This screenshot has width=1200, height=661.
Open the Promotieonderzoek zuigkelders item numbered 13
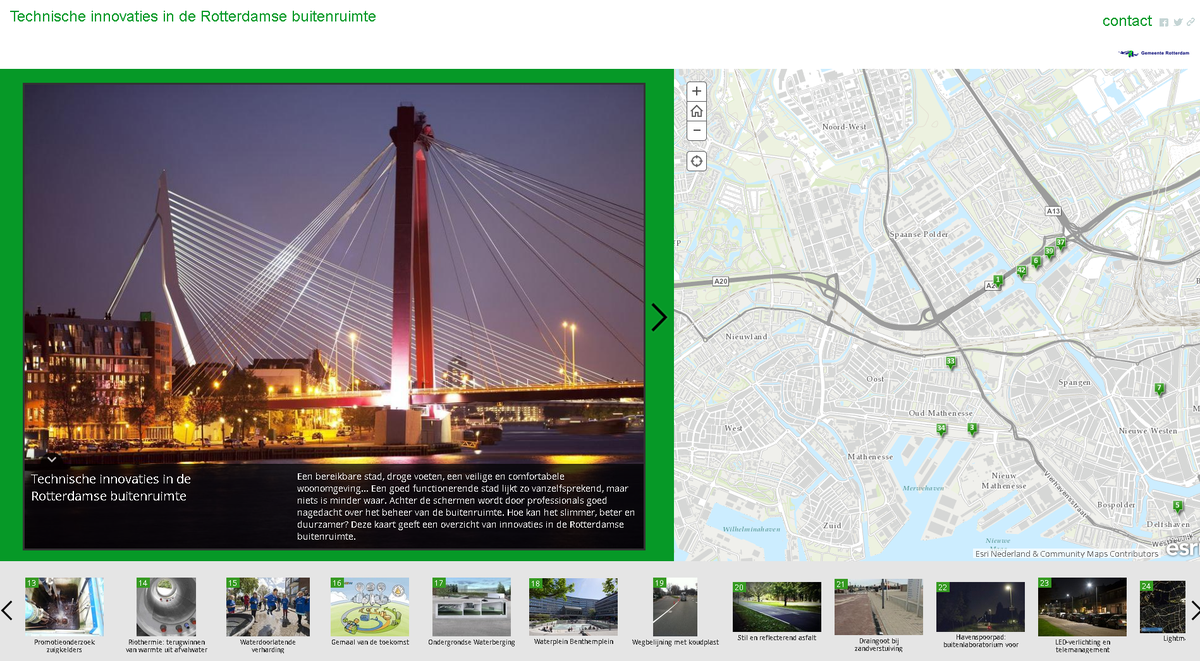(64, 606)
